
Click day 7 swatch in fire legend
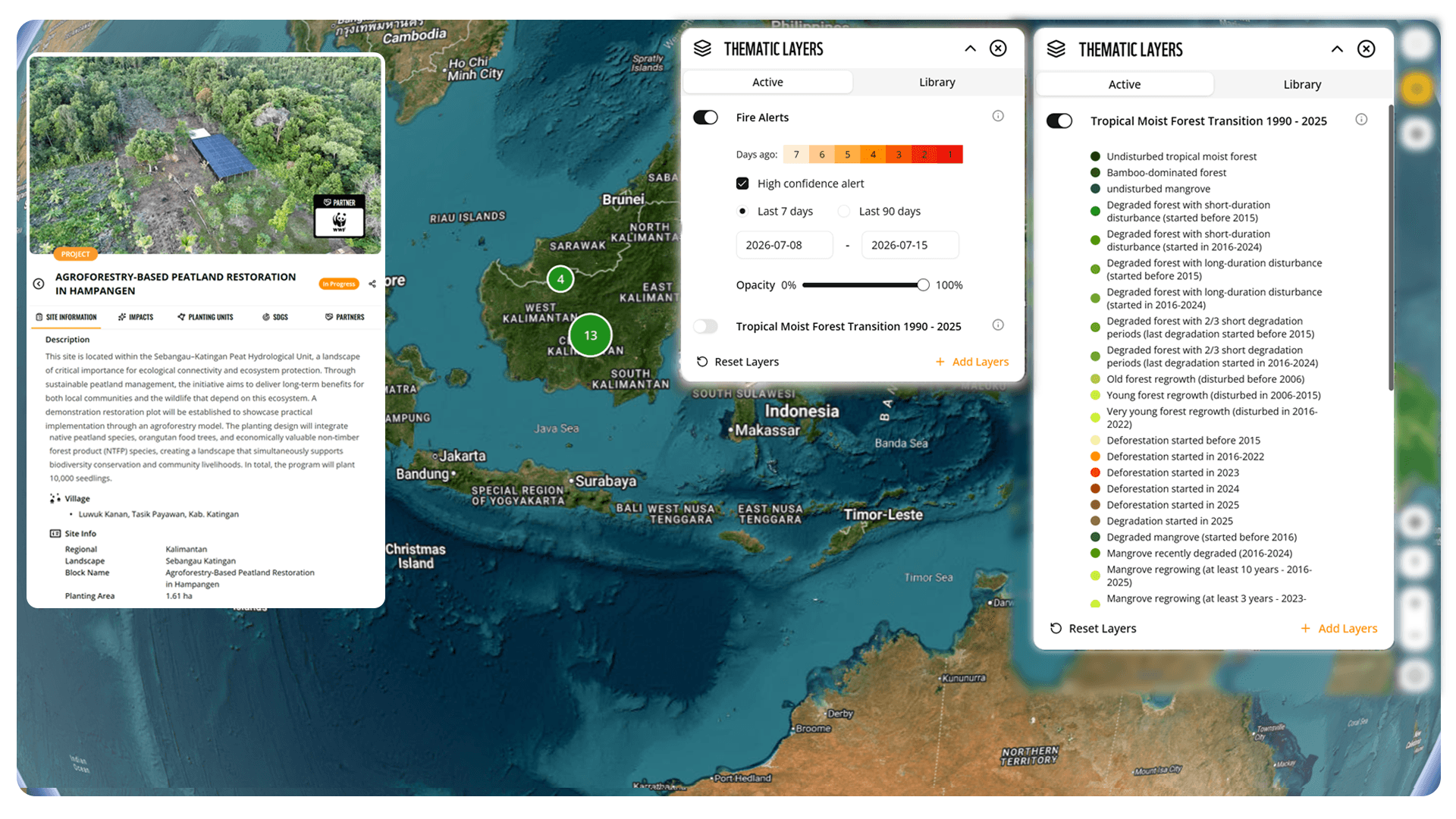[x=796, y=155]
